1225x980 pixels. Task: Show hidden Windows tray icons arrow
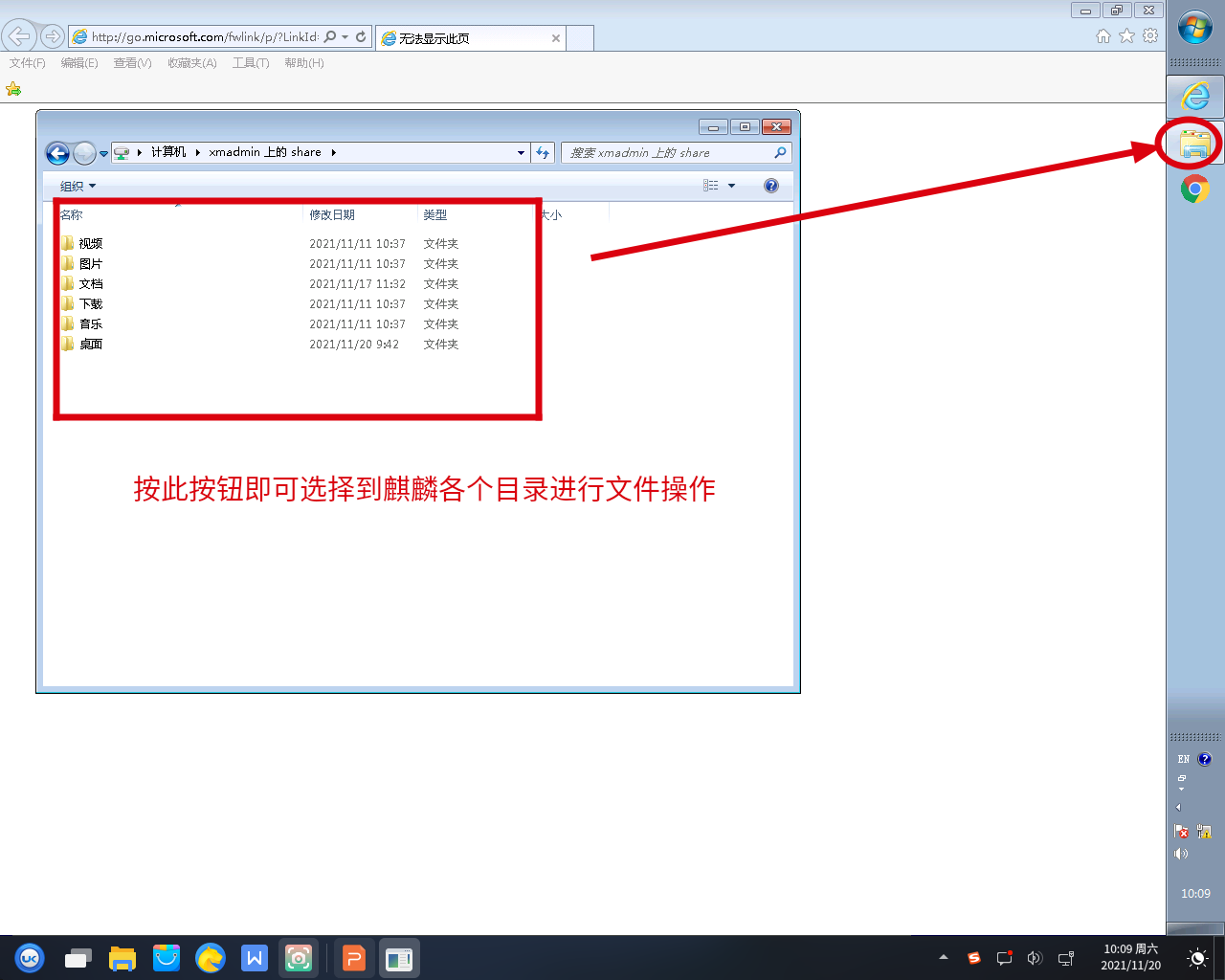coord(1179,807)
